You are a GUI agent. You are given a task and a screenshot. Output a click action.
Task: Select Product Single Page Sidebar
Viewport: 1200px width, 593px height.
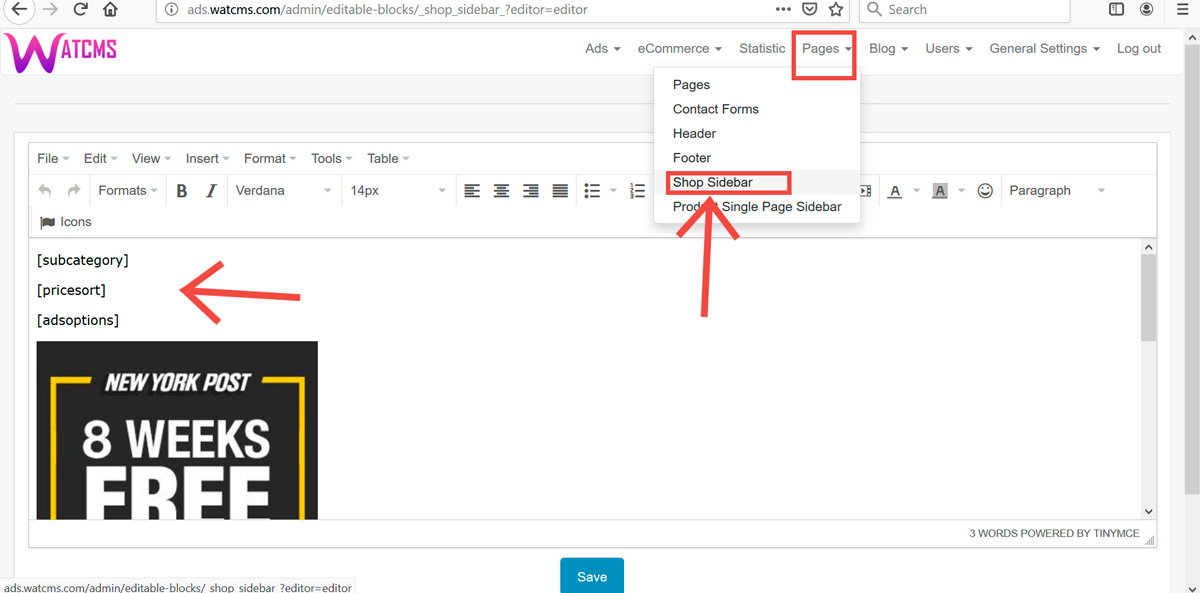pos(756,206)
